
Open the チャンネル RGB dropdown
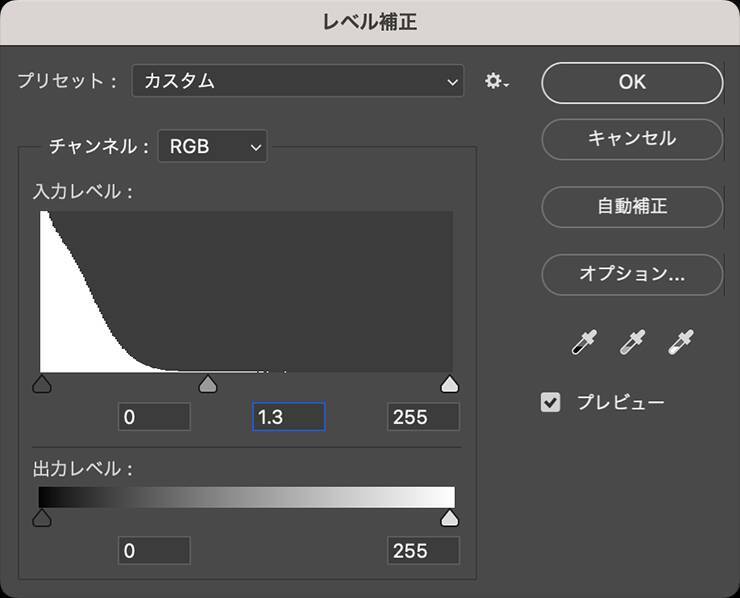(212, 146)
